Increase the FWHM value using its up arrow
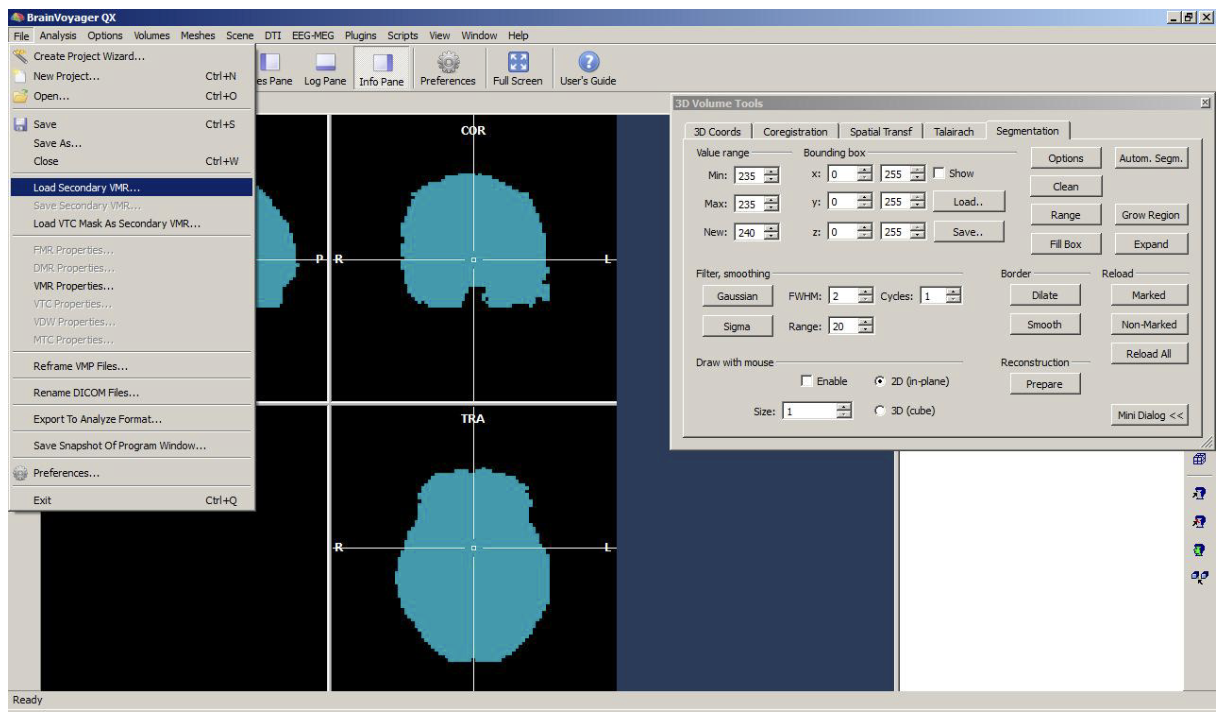The height and width of the screenshot is (722, 1224). [x=865, y=292]
